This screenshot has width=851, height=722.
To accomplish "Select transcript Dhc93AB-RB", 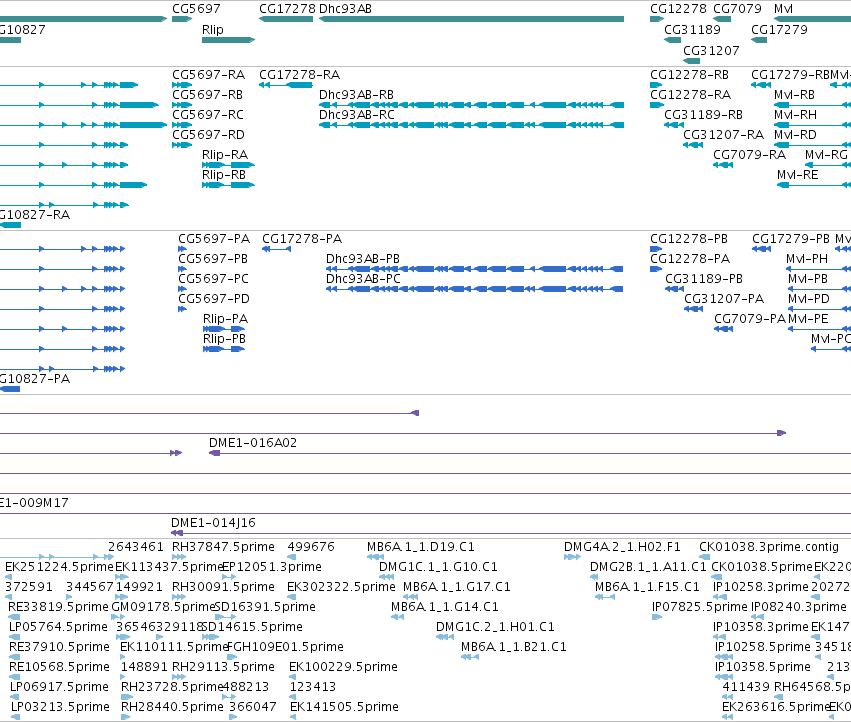I will (471, 105).
